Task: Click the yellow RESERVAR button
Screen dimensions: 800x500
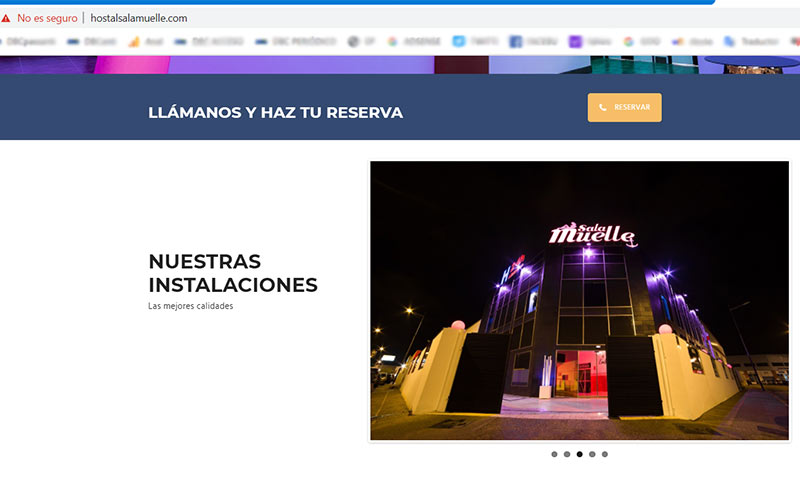Action: click(624, 107)
